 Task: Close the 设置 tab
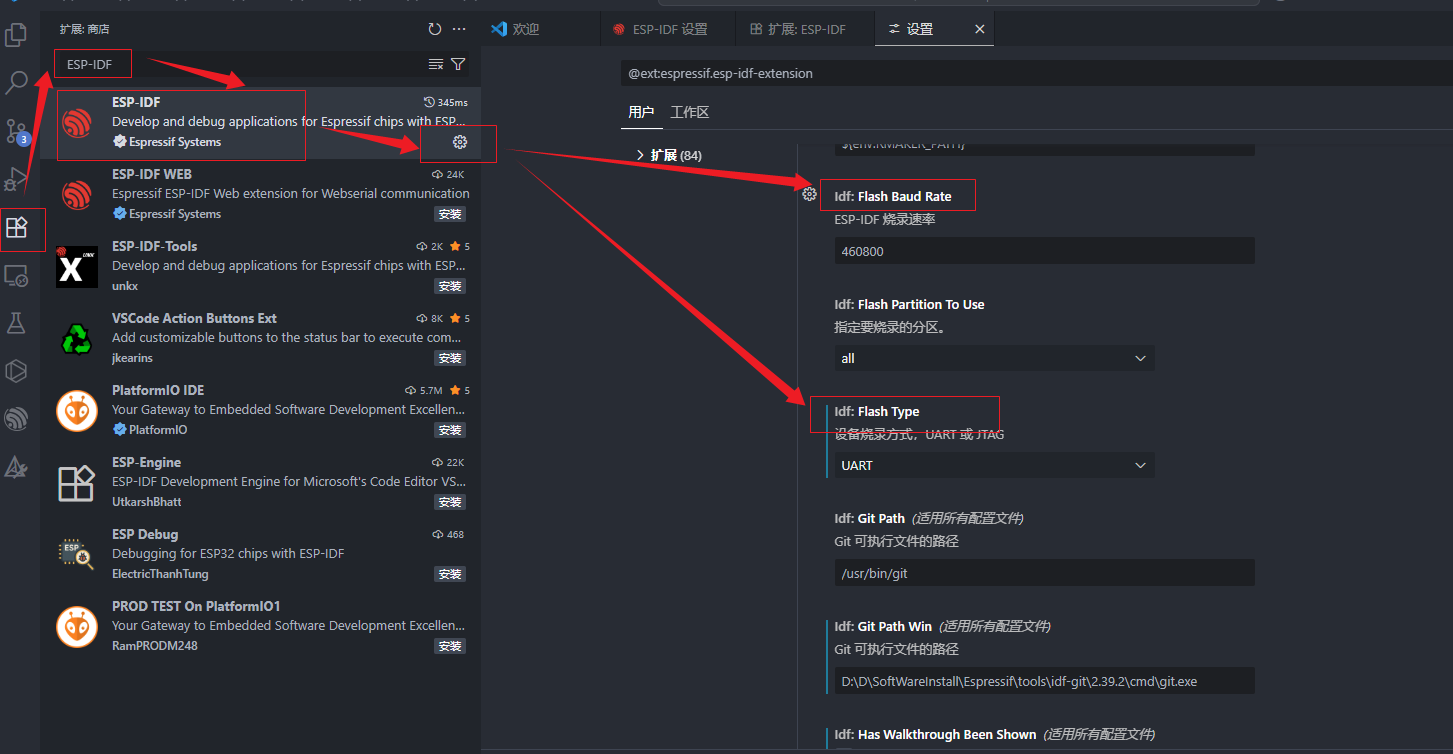(x=980, y=29)
